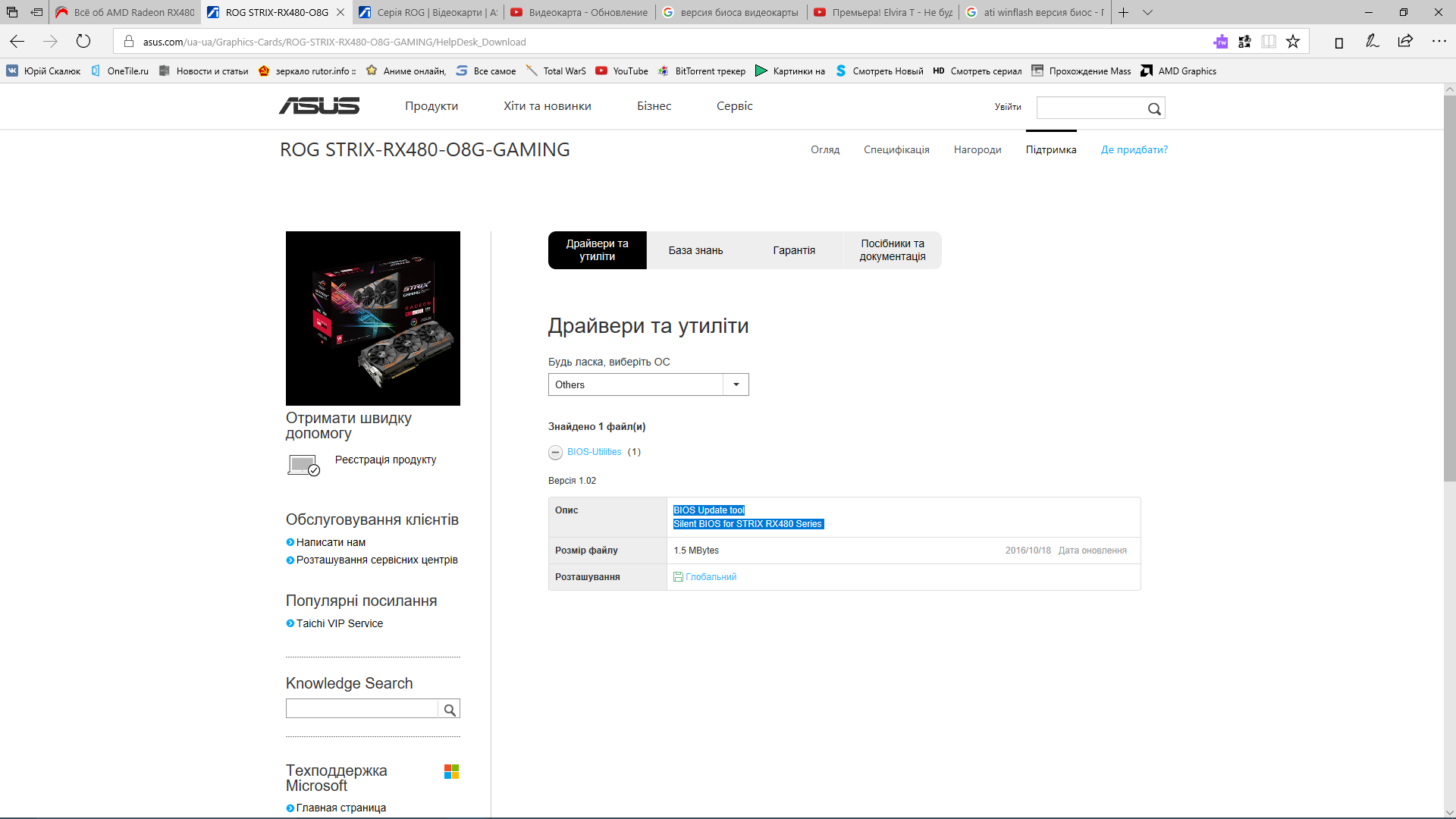Click the Knowledge Search input field
This screenshot has width=1456, height=819.
coord(362,709)
